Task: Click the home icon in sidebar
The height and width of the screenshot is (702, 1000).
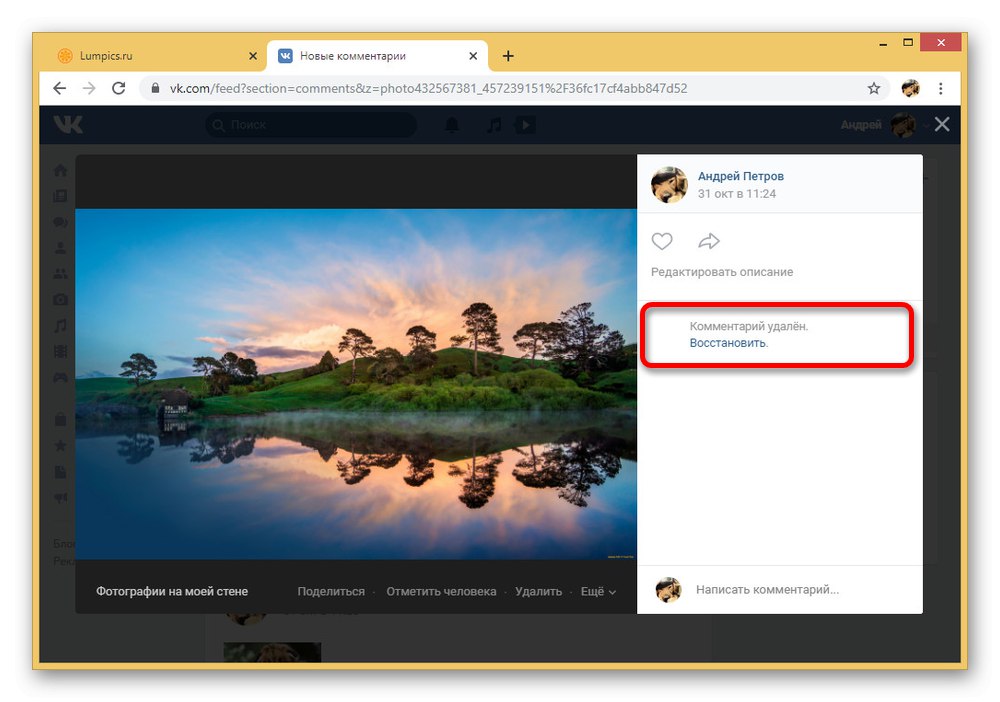Action: click(x=61, y=170)
